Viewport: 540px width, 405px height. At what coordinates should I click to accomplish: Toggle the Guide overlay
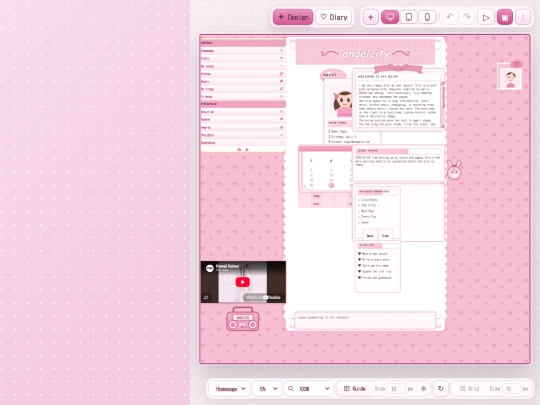(355, 388)
